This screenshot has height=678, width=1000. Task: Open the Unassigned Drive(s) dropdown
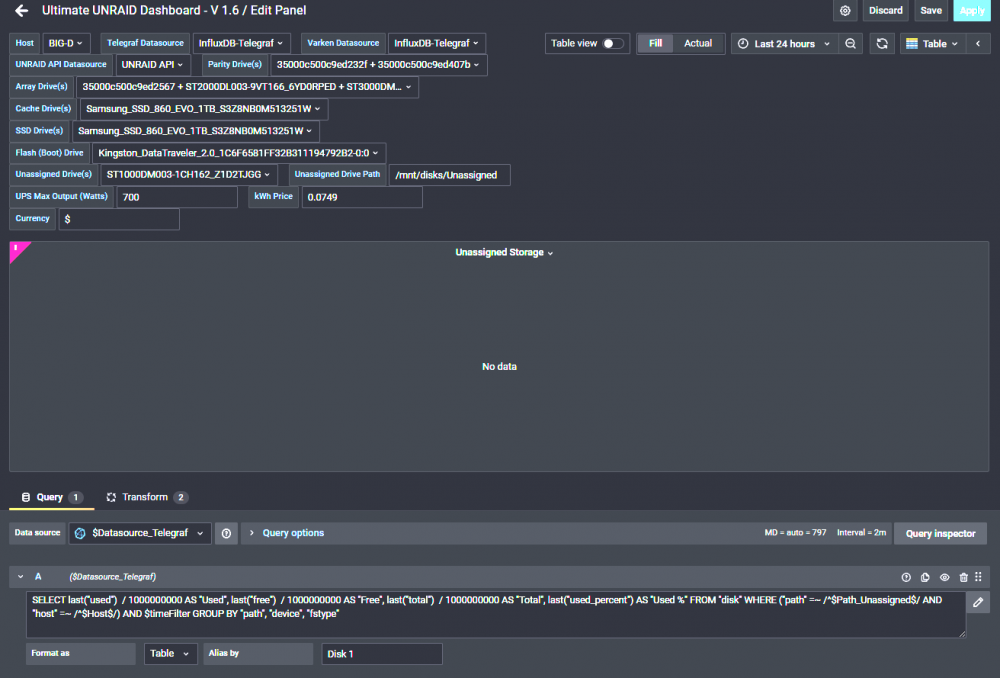click(x=188, y=175)
